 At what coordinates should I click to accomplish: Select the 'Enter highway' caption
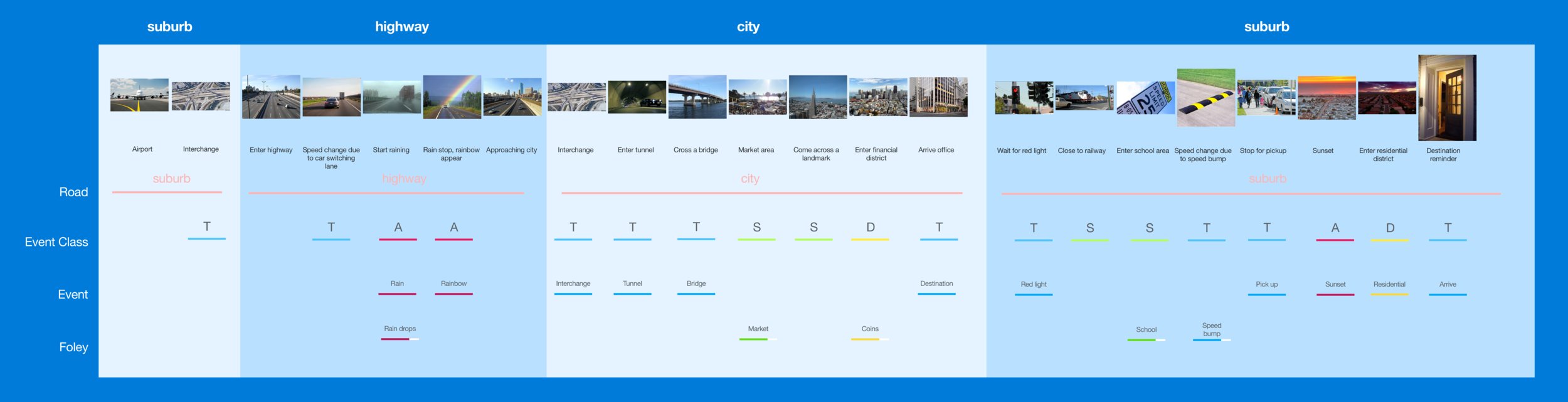271,150
